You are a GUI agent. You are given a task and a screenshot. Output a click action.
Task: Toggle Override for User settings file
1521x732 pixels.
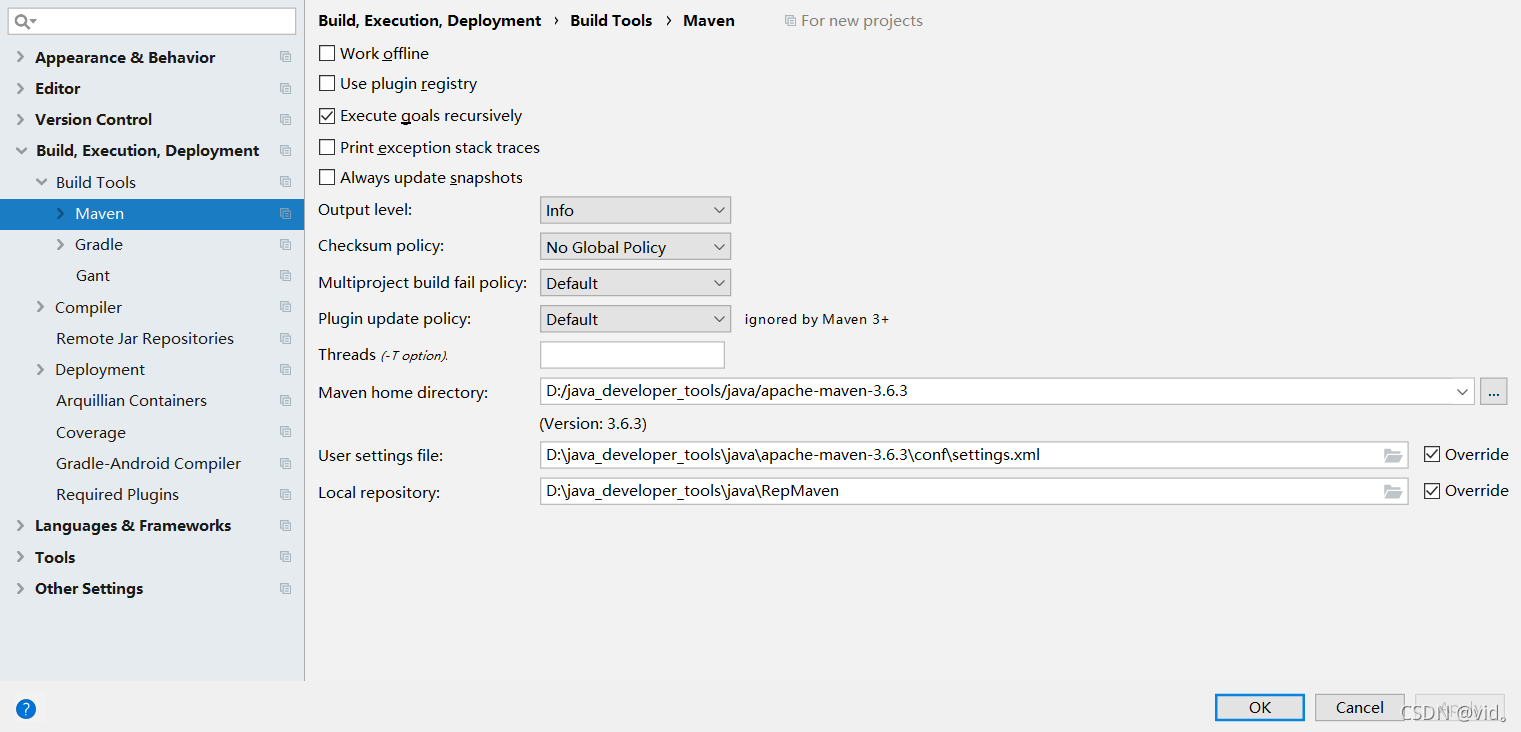coord(1432,454)
